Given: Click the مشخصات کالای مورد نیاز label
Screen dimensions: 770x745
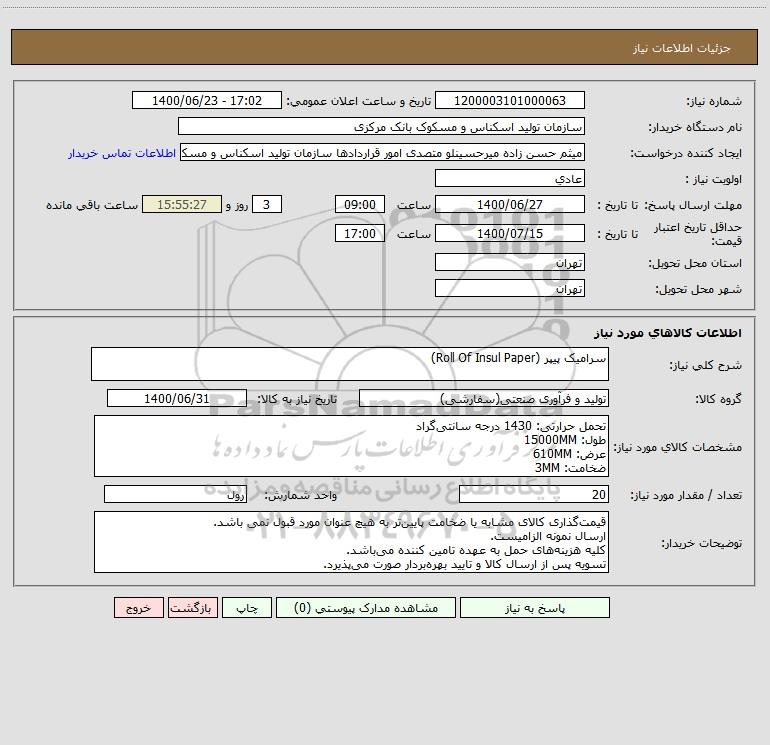Looking at the screenshot, I should tap(678, 447).
